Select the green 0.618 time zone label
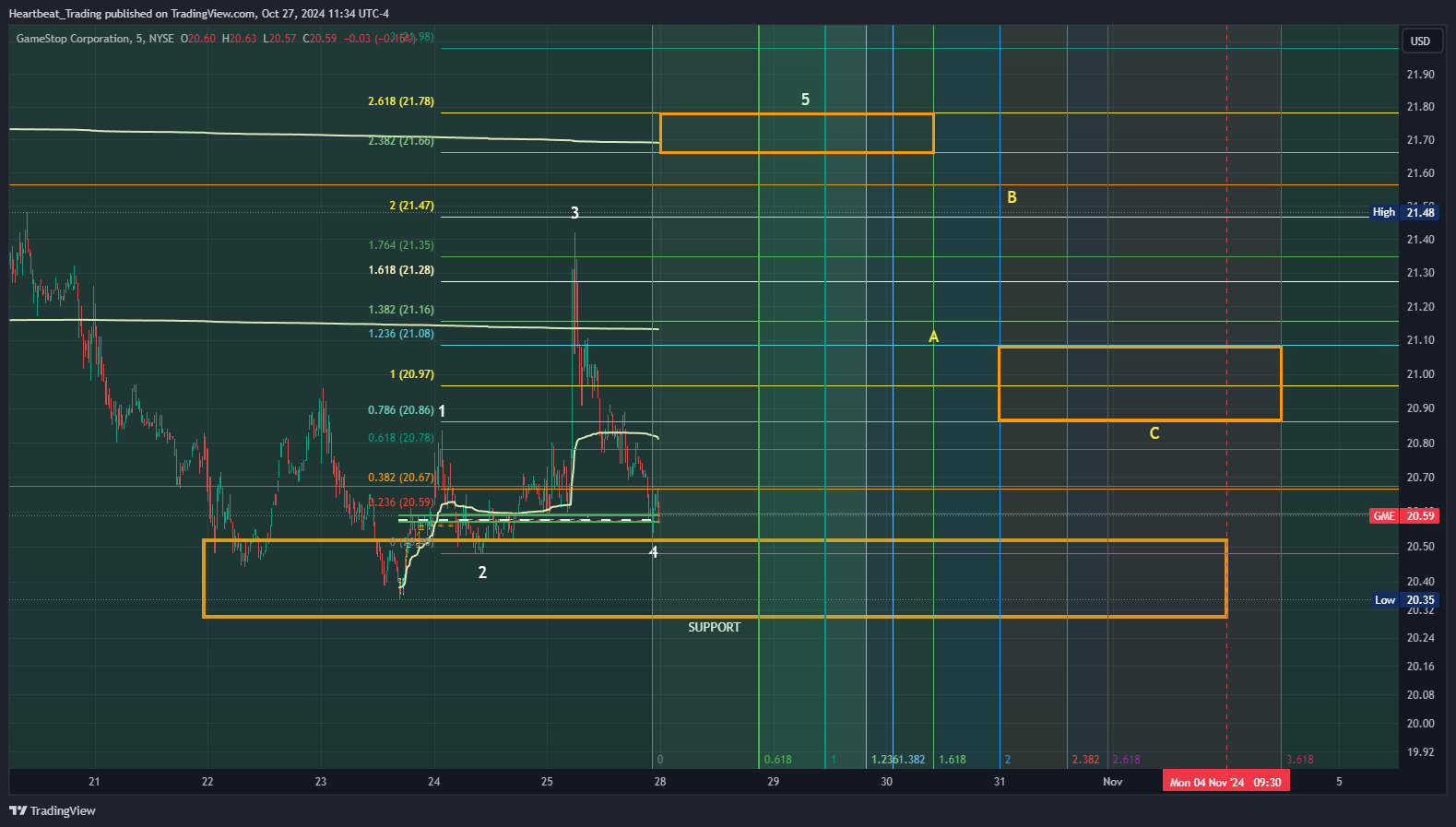 tap(777, 760)
